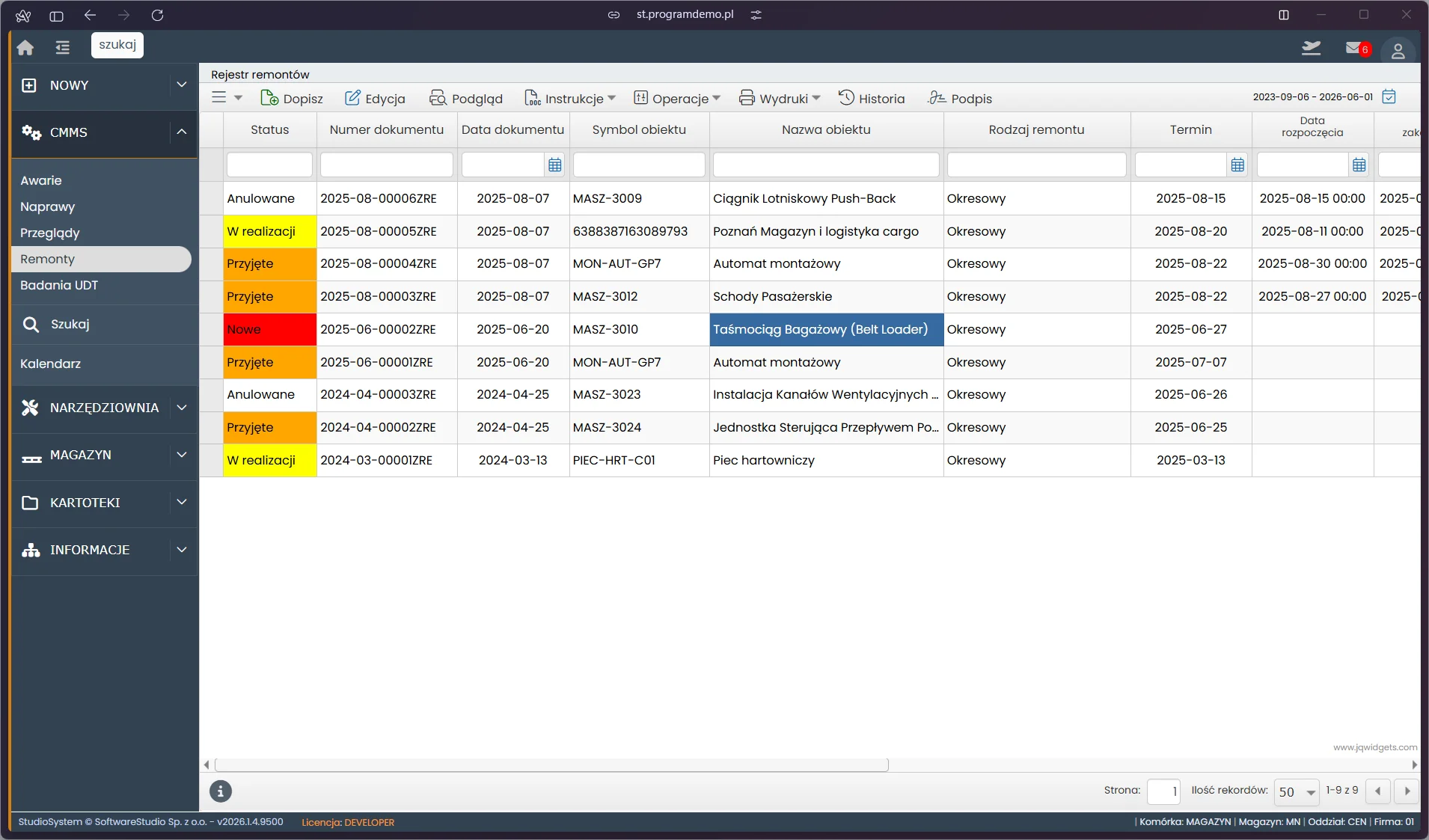
Task: Go to previous page arrow
Action: pos(1378,791)
